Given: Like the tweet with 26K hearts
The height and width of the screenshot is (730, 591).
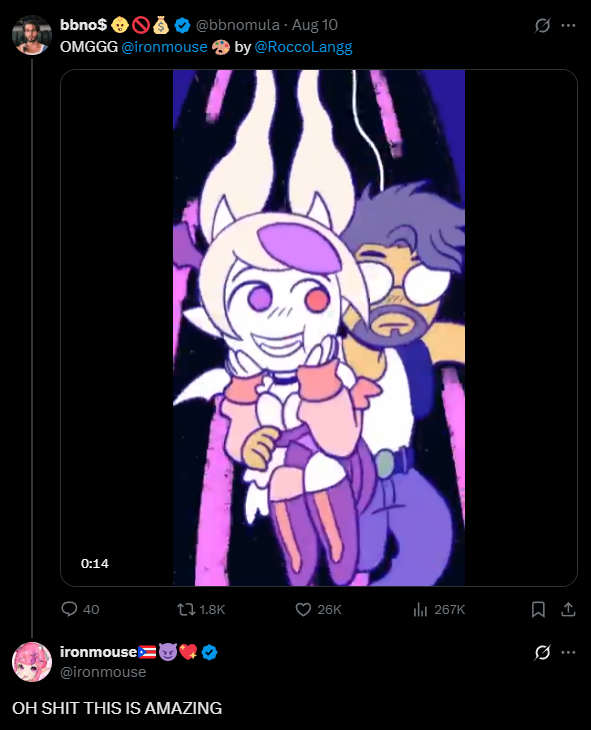Looking at the screenshot, I should tap(303, 609).
